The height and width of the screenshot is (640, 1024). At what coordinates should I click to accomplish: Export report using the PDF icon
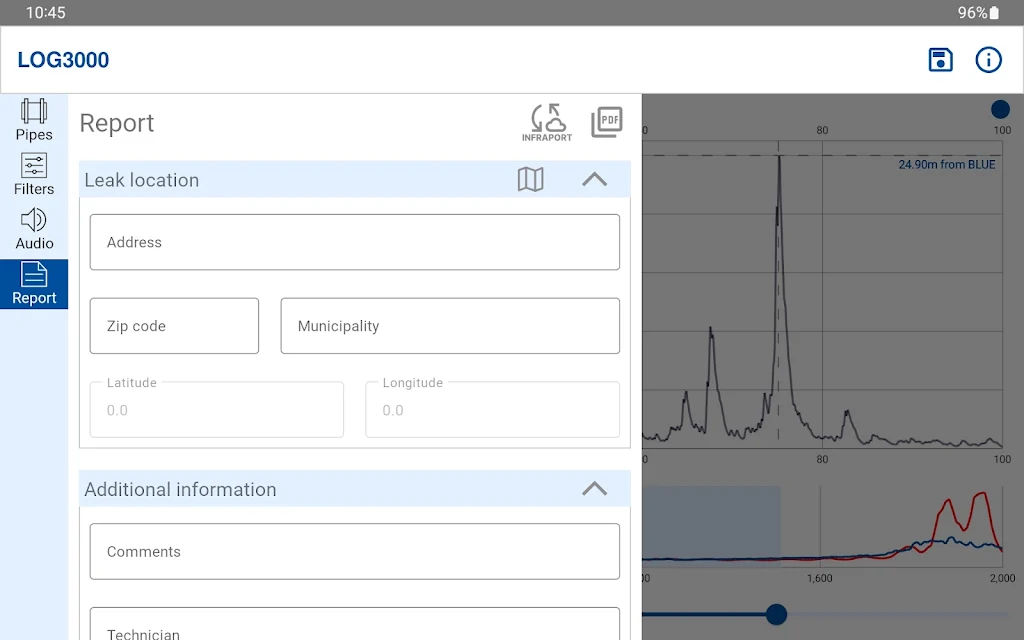(x=606, y=122)
